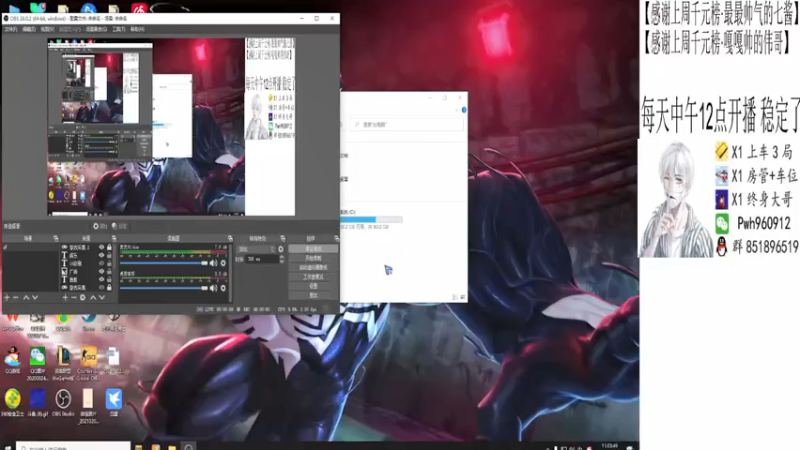Move scene up in the Scenes panel
The width and height of the screenshot is (800, 450).
[x=26, y=297]
